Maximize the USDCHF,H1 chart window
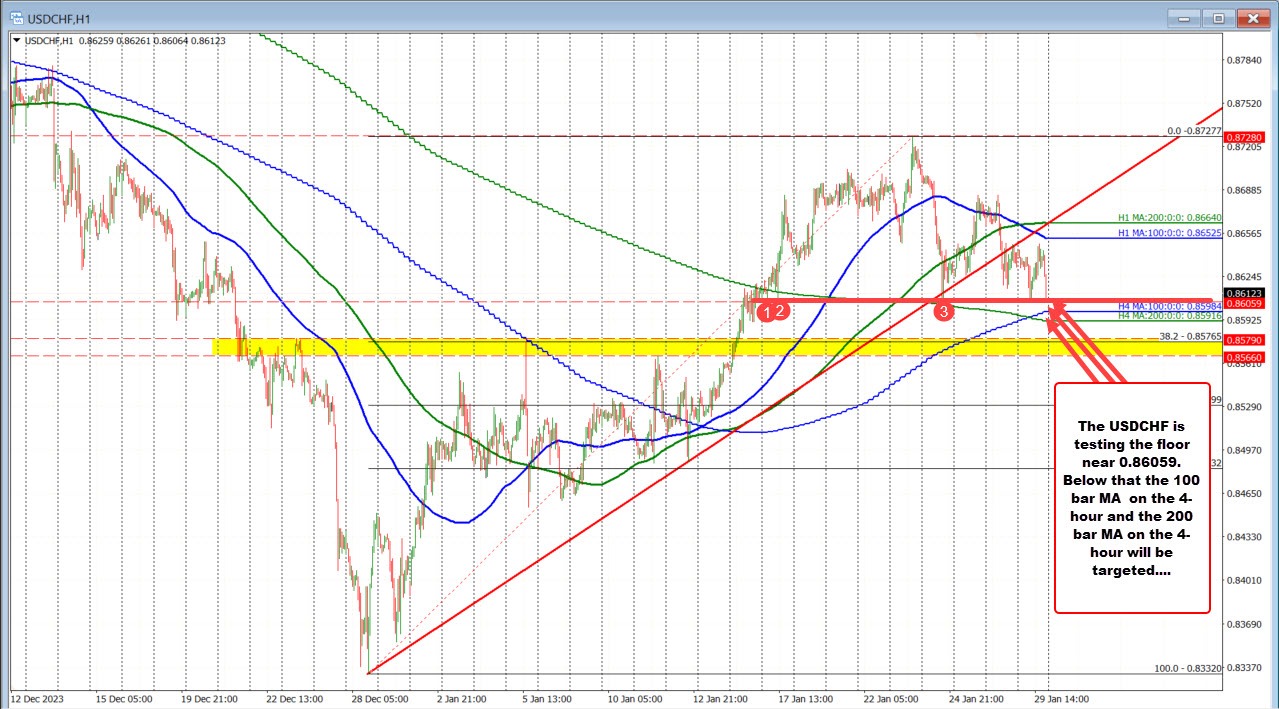This screenshot has height=709, width=1279. 1218,17
